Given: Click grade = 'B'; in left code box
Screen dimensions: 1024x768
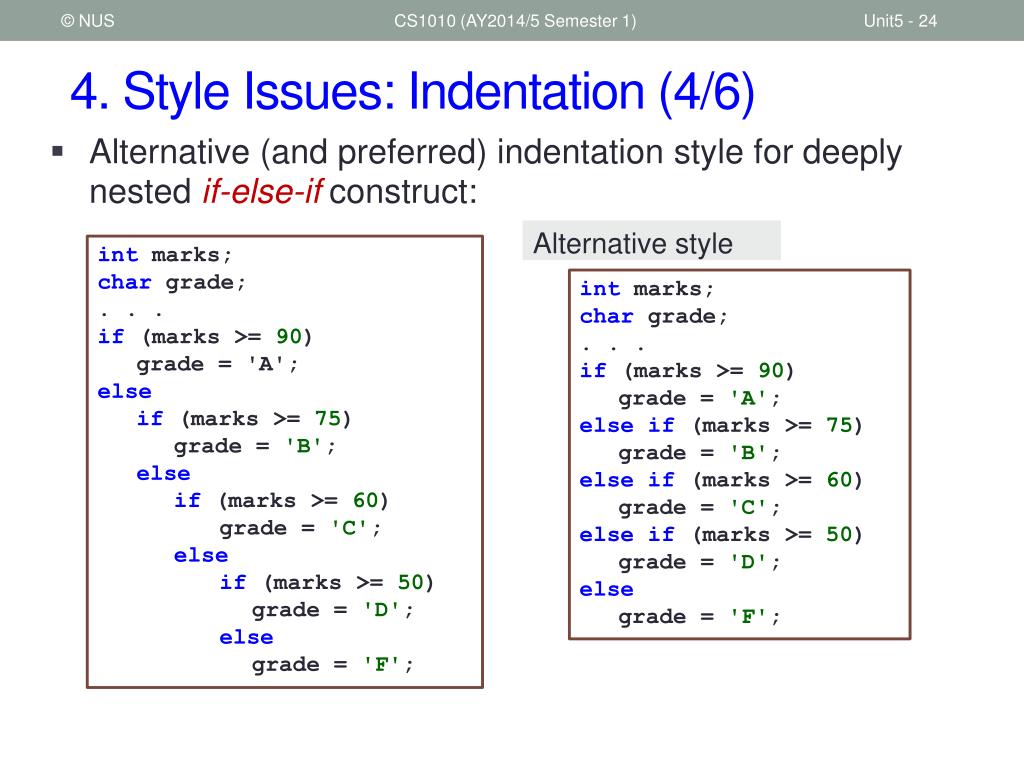Looking at the screenshot, I should (255, 446).
